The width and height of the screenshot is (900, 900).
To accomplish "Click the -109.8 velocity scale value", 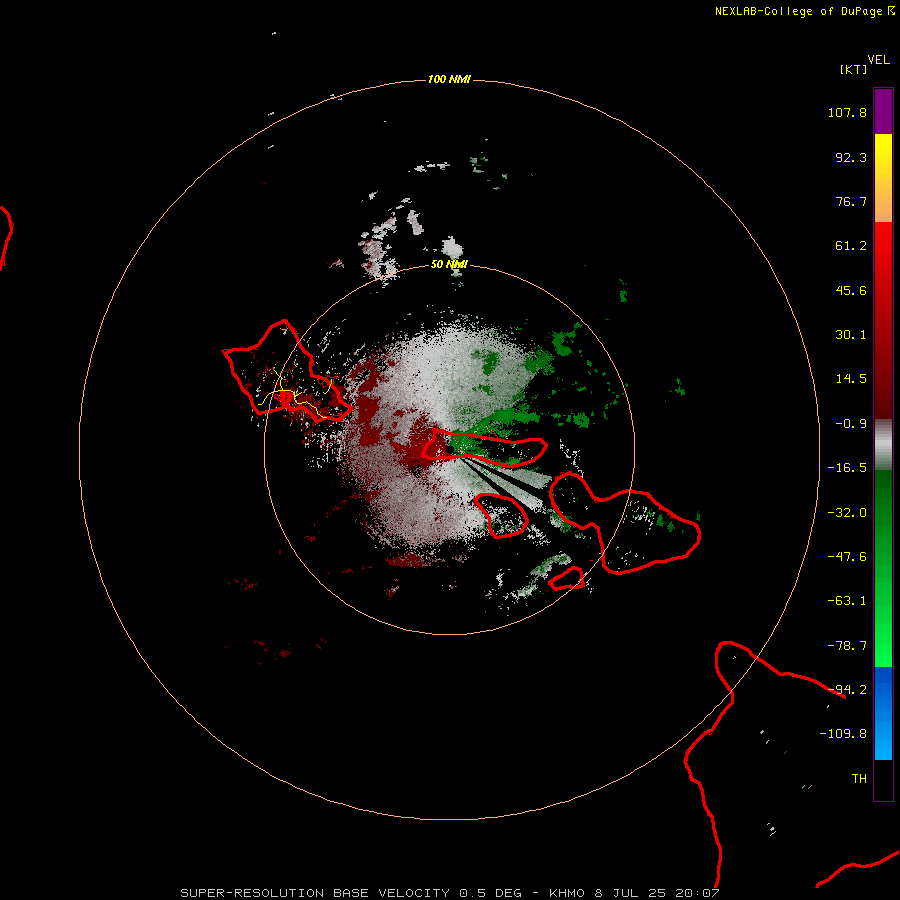I will (843, 734).
